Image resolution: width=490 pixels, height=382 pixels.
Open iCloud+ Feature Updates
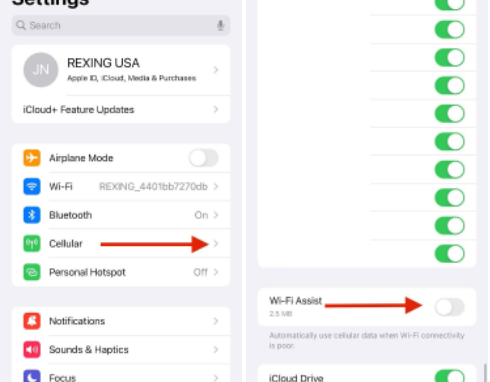tap(121, 109)
